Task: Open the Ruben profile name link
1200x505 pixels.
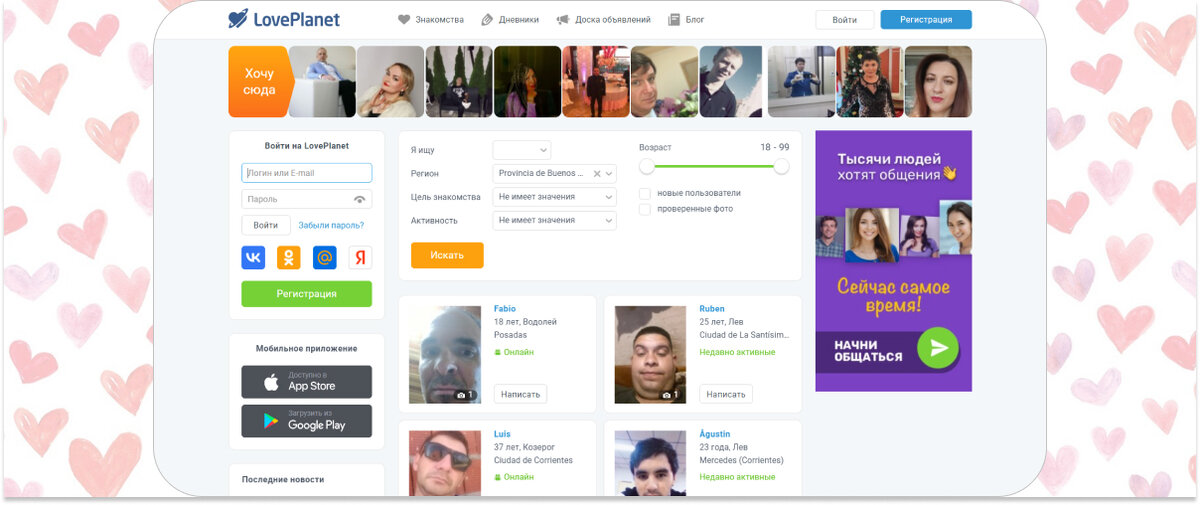Action: (x=712, y=309)
